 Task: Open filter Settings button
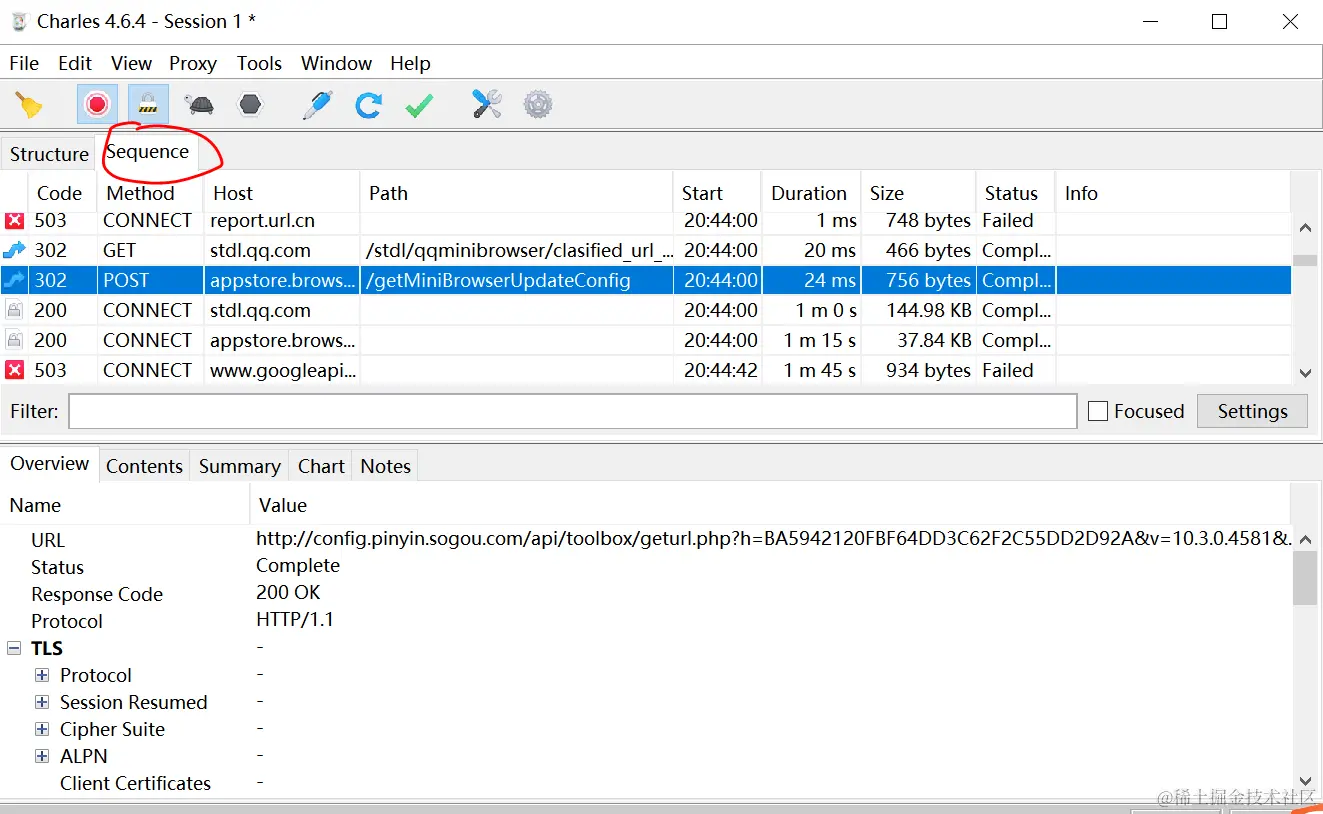1252,411
